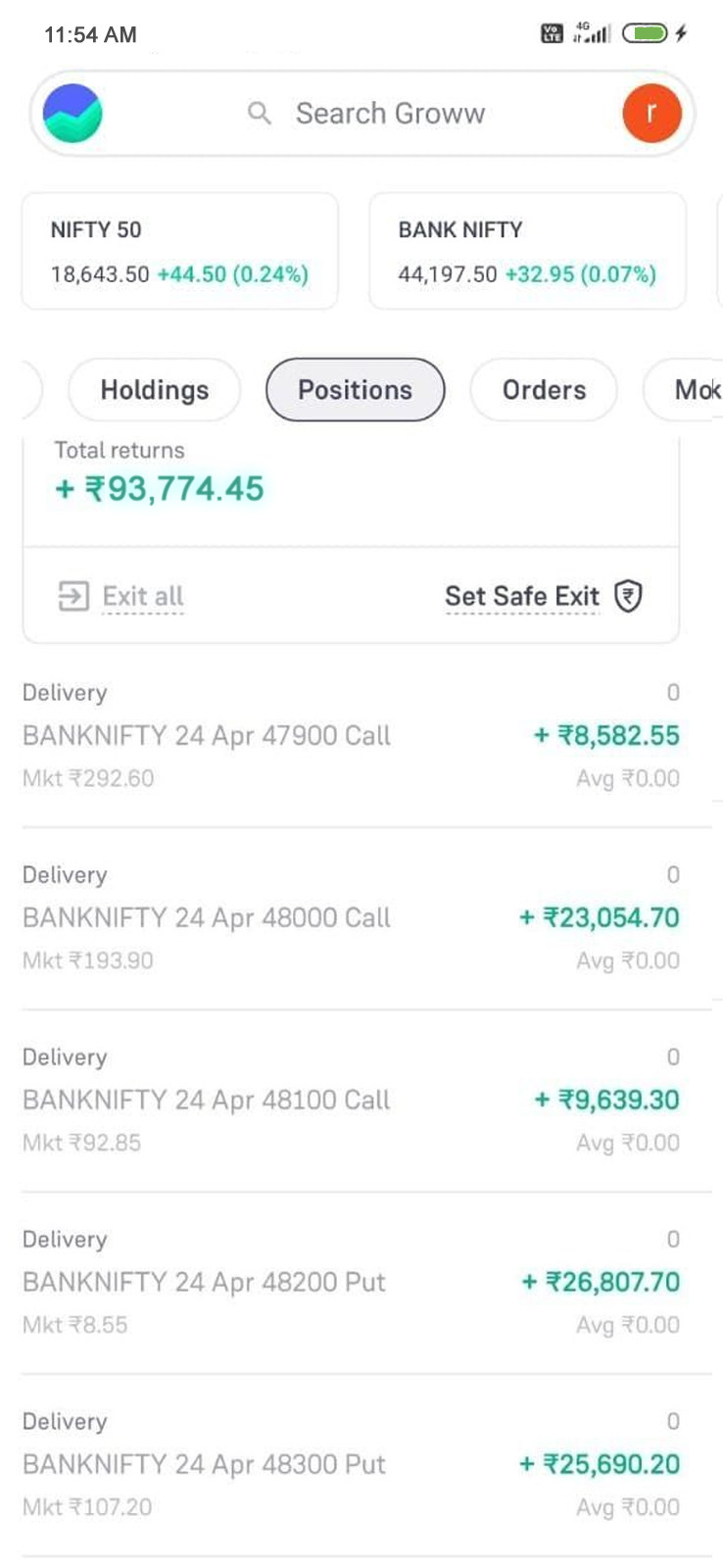Tap the search magnifier icon
The height and width of the screenshot is (1568, 723).
coord(259,114)
